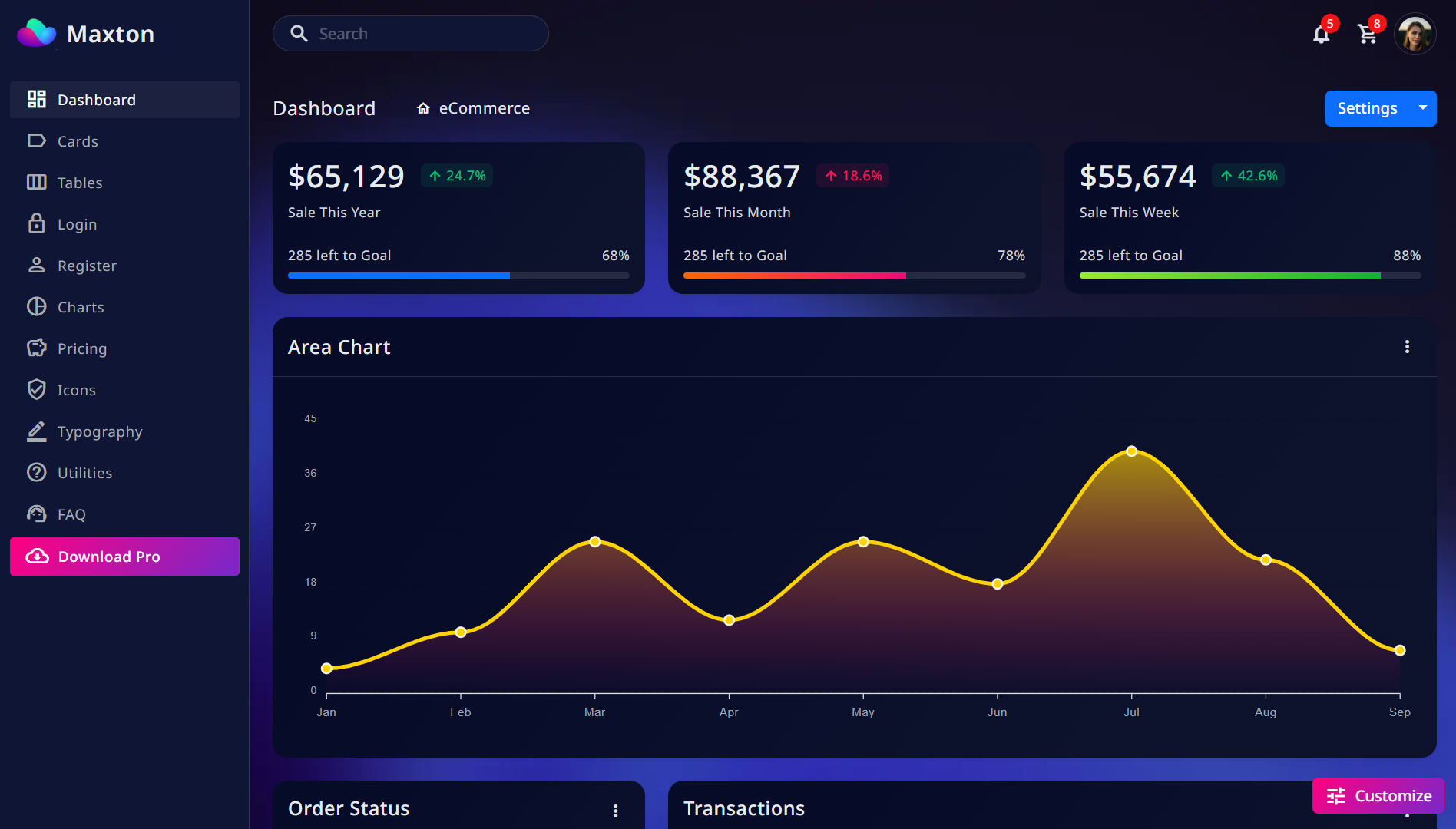Click the FAQ headset icon

(x=36, y=514)
